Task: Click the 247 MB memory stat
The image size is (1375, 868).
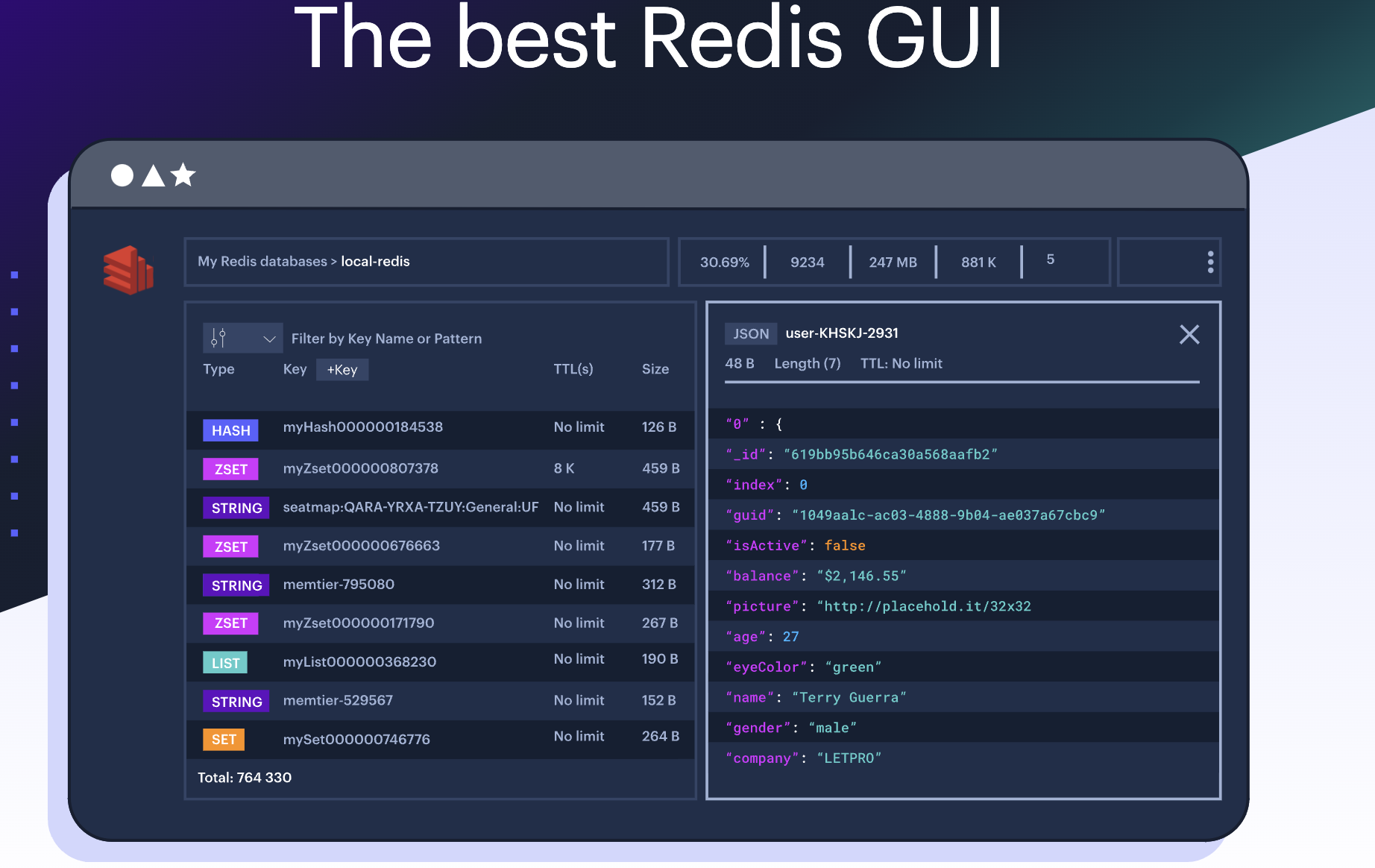Action: (893, 262)
